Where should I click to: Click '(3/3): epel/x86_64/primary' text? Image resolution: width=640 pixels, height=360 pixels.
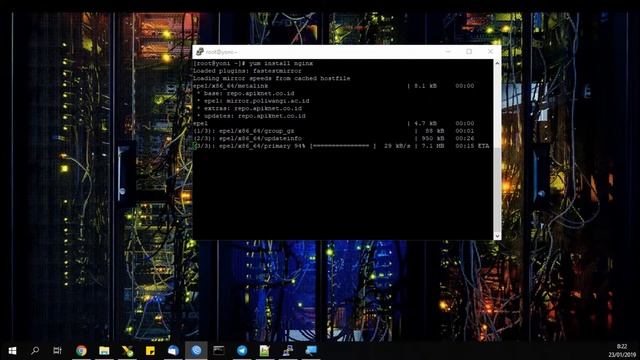click(x=242, y=146)
